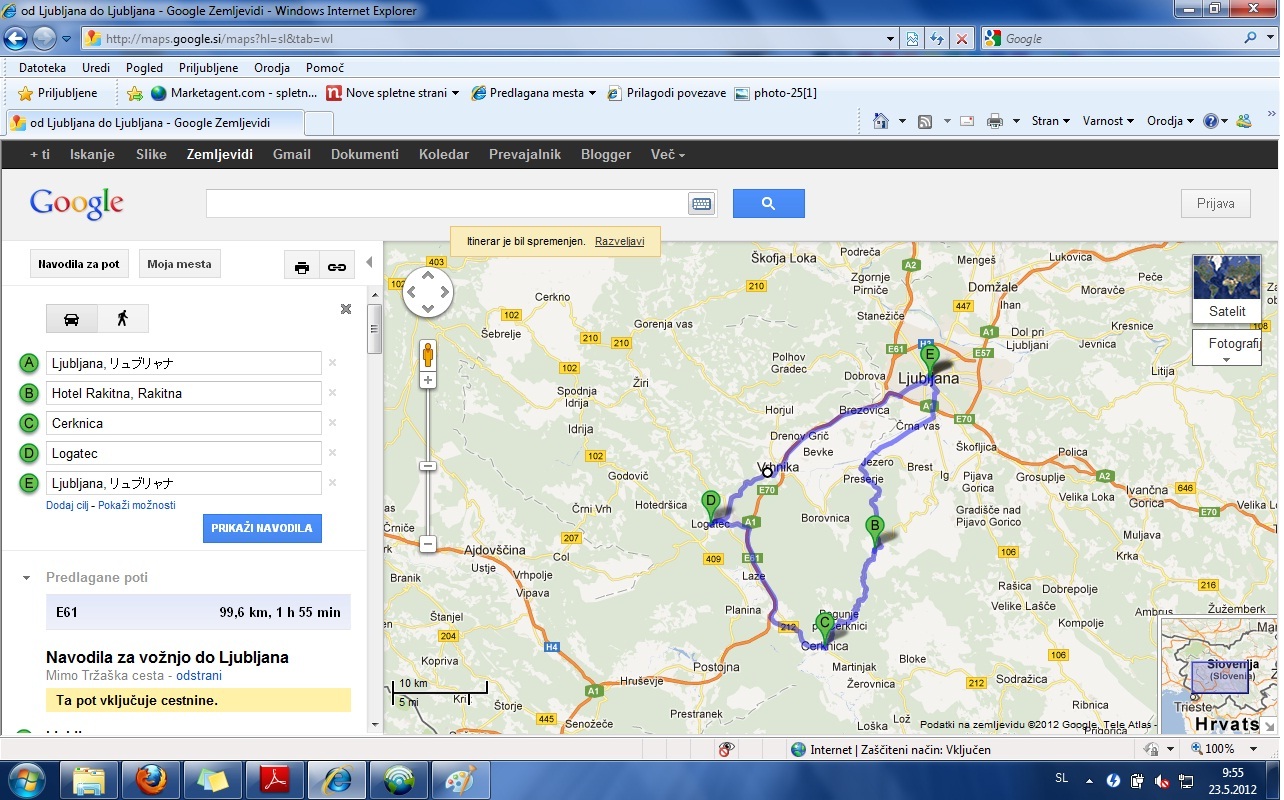Expand Nove spletne strani dropdown
1284x800 pixels.
pos(455,93)
